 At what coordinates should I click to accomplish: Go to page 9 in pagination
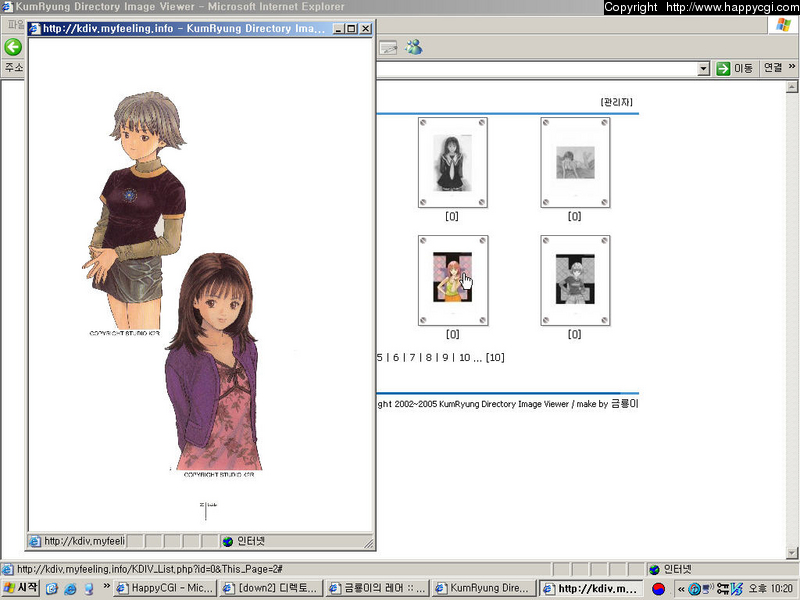[x=445, y=358]
